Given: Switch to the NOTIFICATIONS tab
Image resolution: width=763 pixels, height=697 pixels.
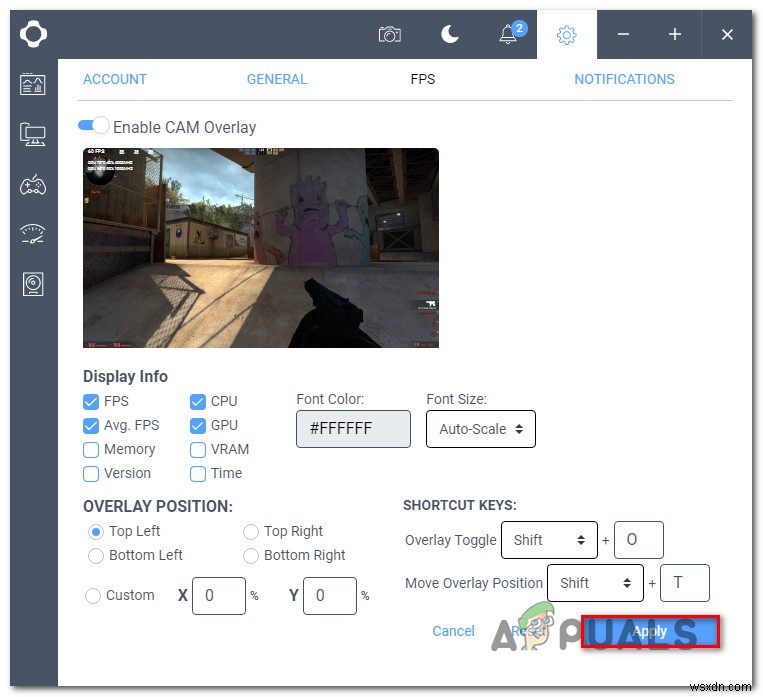Looking at the screenshot, I should coord(624,79).
